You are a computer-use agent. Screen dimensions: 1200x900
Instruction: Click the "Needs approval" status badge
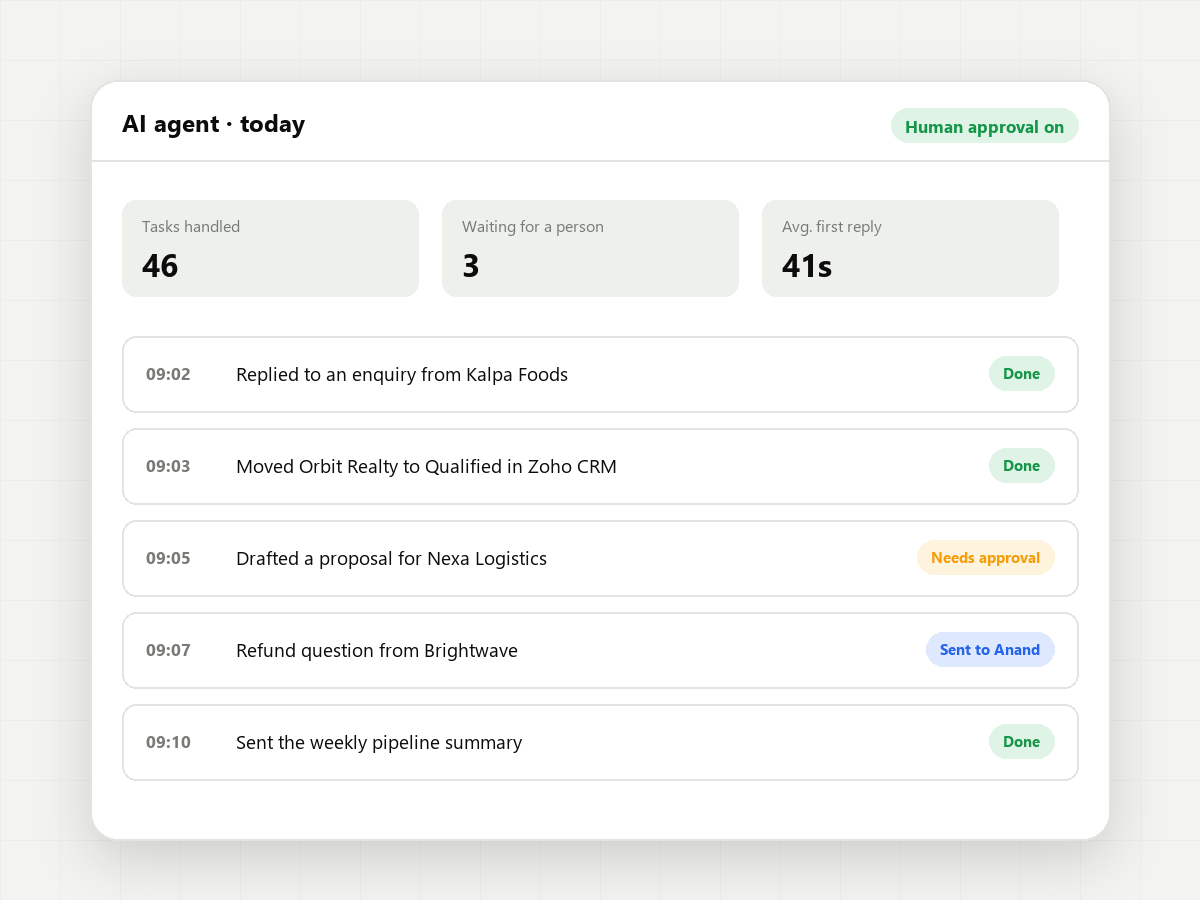986,558
